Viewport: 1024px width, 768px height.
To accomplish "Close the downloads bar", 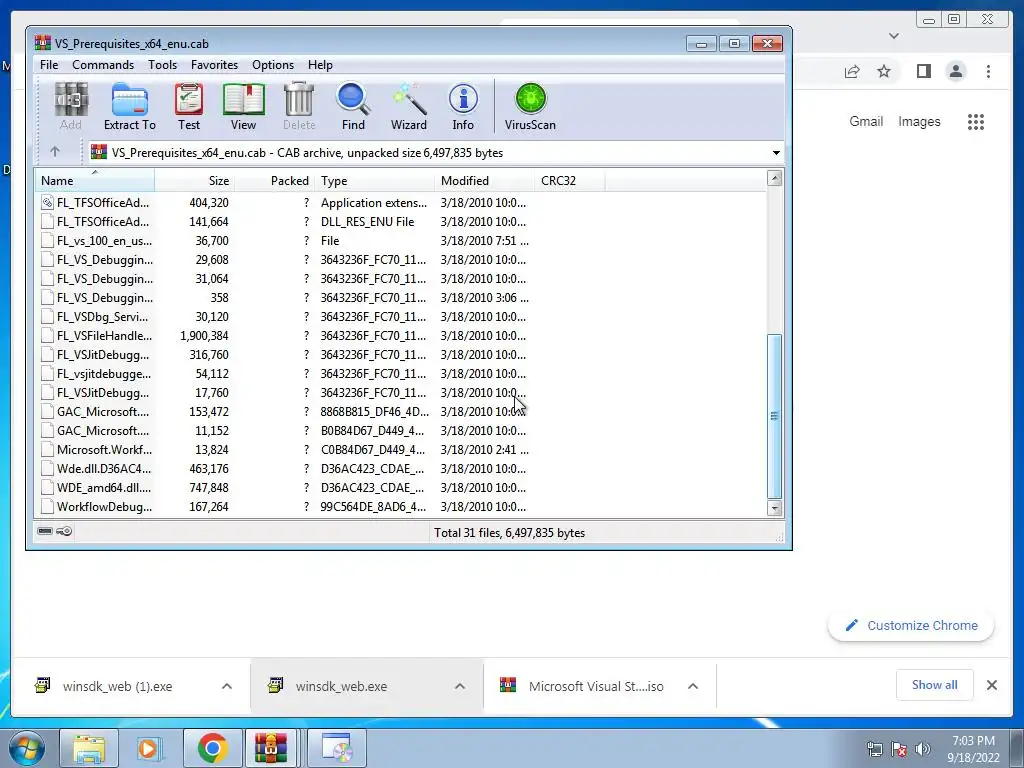I will tap(991, 685).
